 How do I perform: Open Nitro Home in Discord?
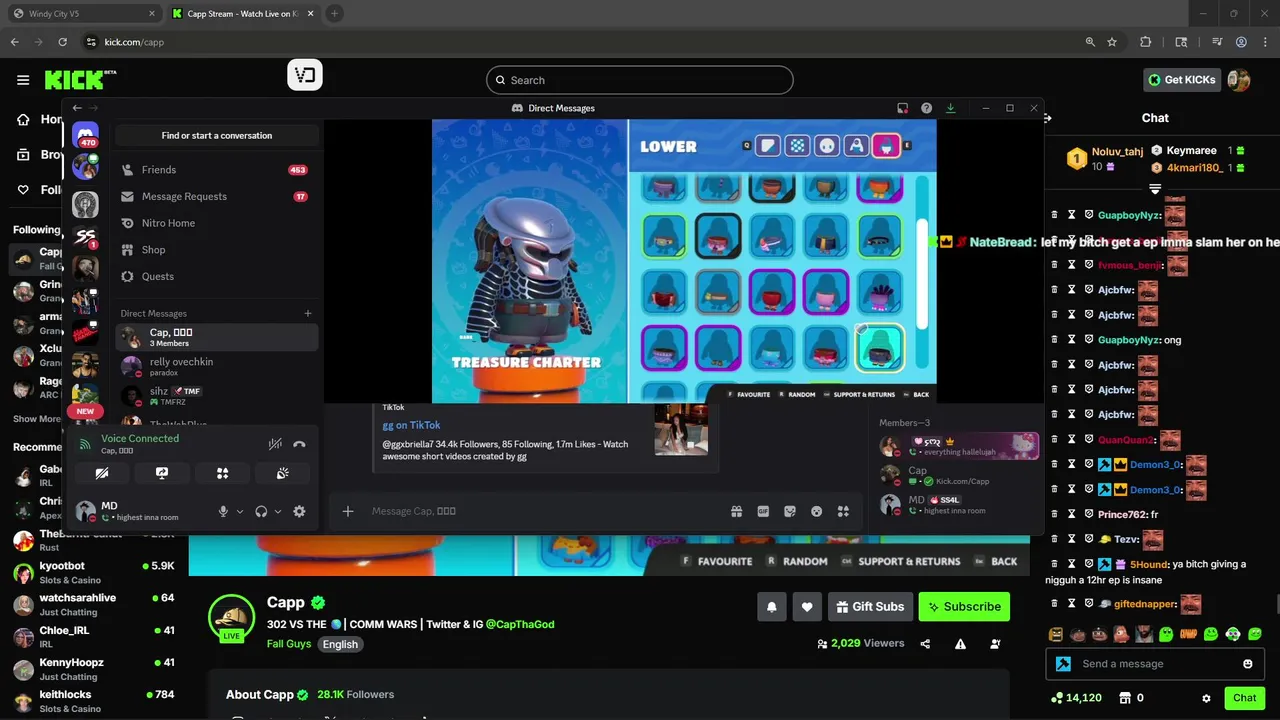216,223
